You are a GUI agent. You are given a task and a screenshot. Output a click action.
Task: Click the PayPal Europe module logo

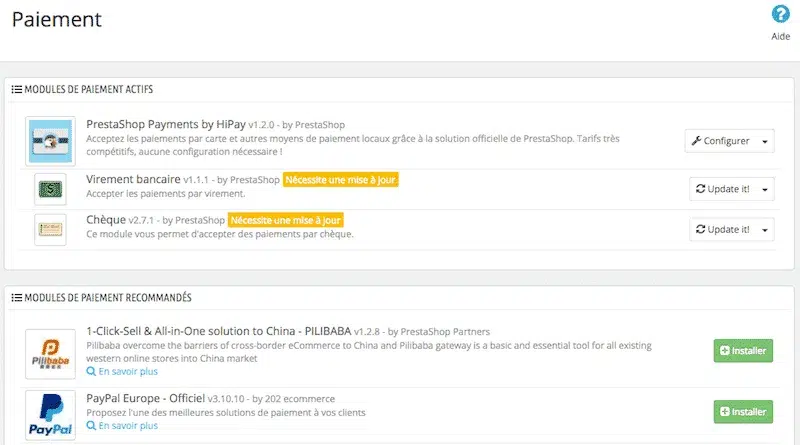pos(50,414)
